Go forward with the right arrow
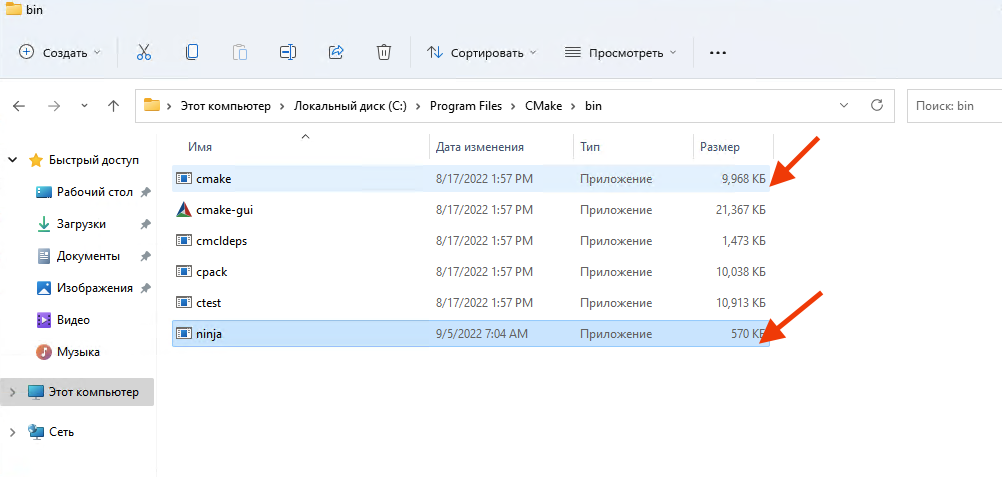 (x=54, y=106)
